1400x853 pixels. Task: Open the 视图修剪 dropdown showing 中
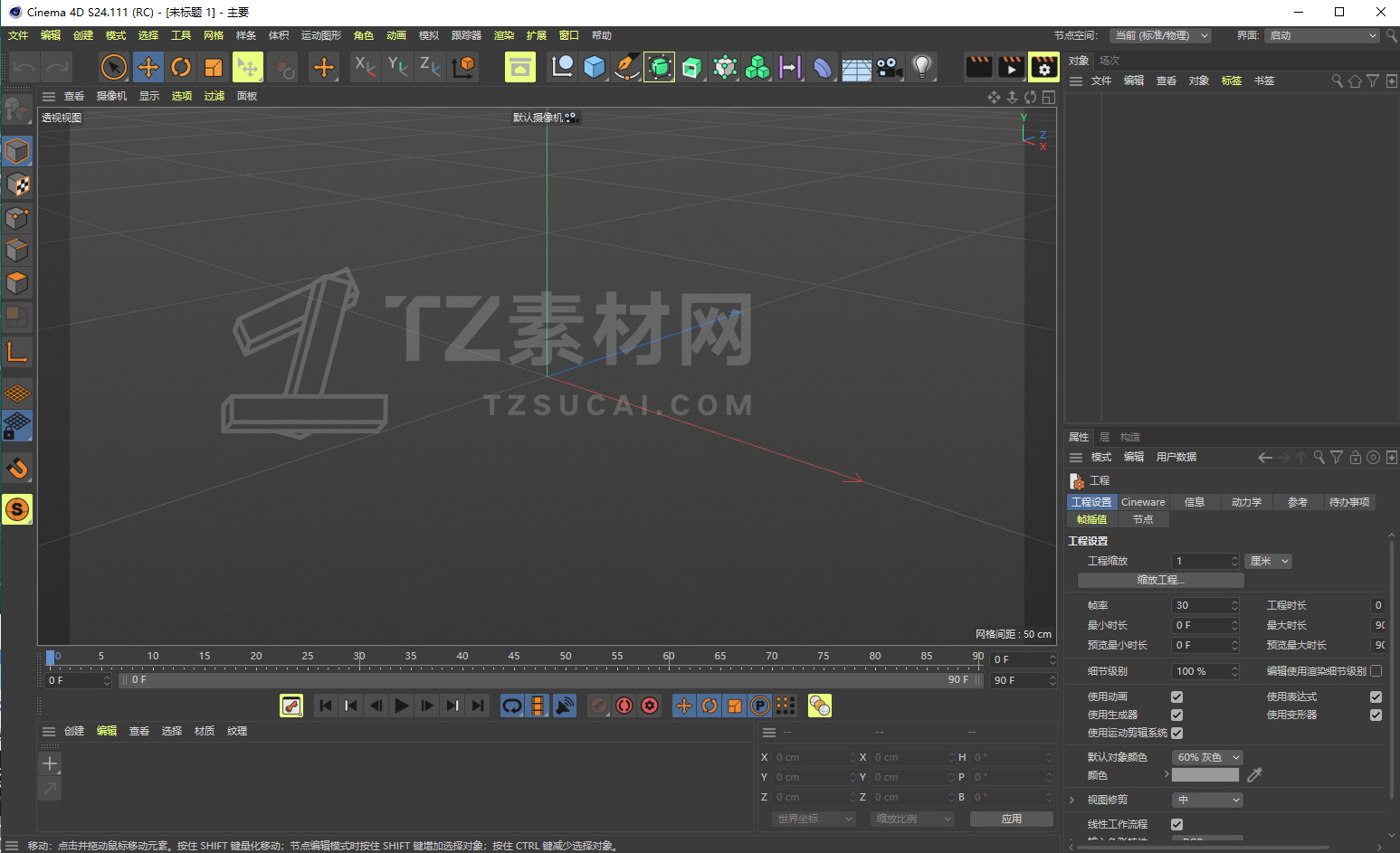[x=1207, y=800]
